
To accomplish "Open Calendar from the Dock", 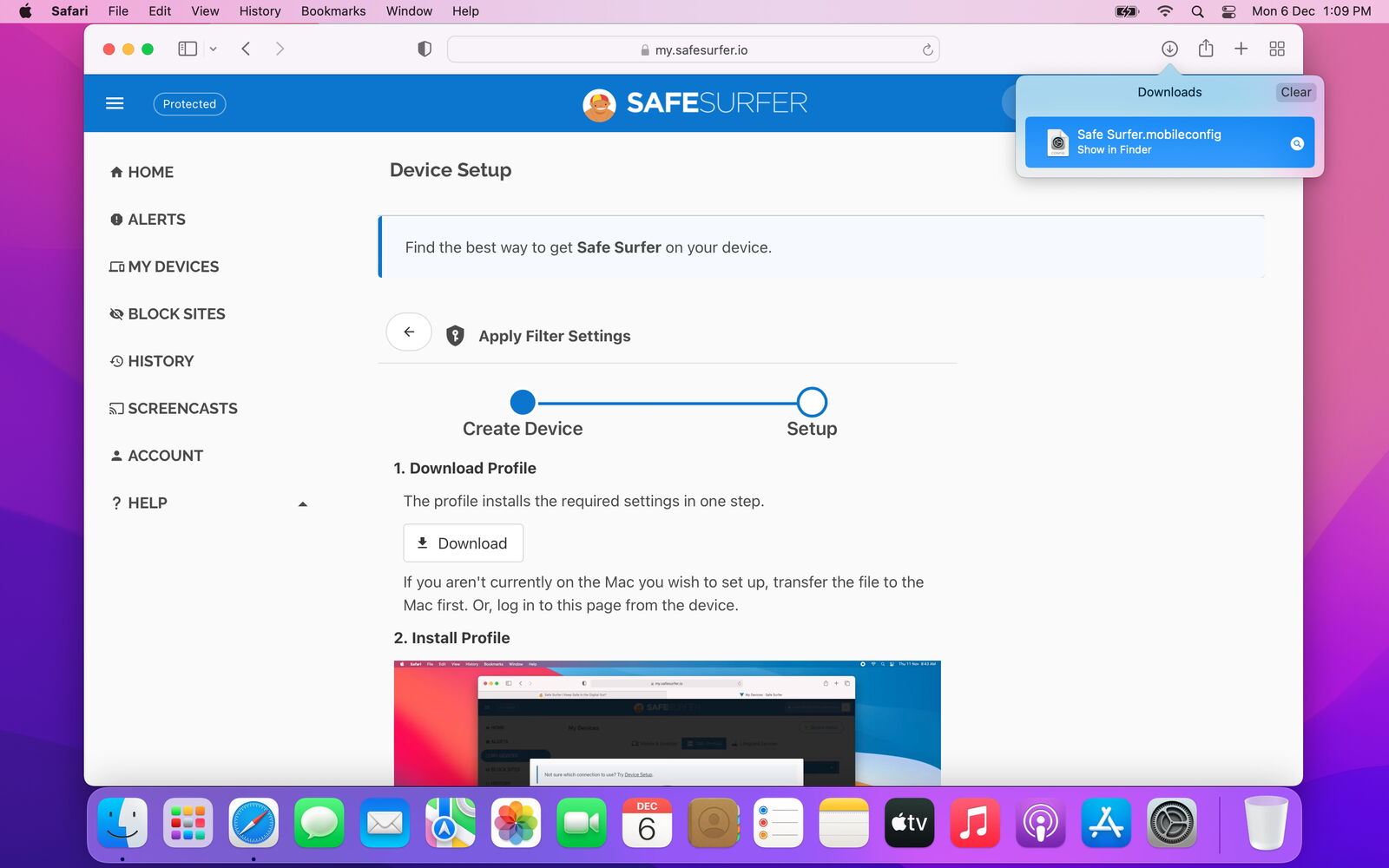I will click(x=647, y=822).
